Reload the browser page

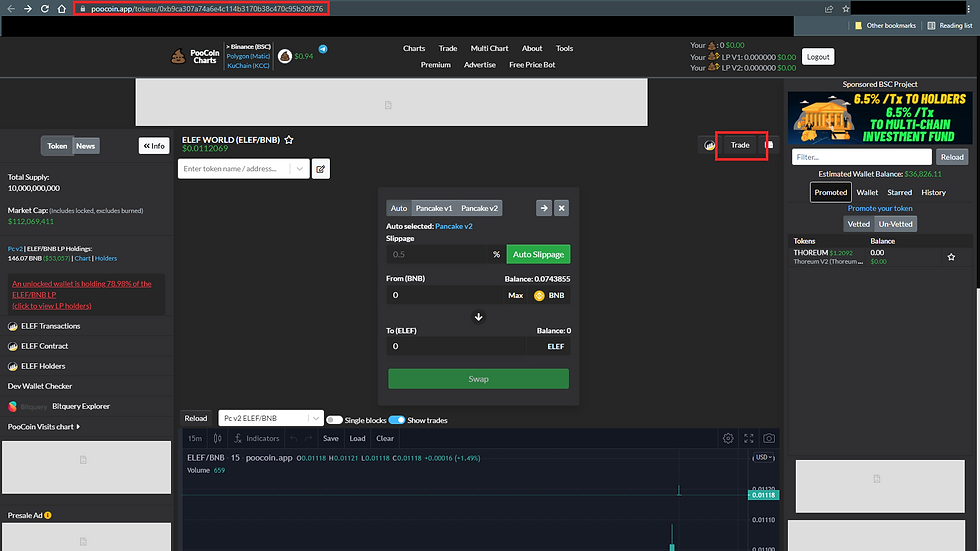click(44, 9)
